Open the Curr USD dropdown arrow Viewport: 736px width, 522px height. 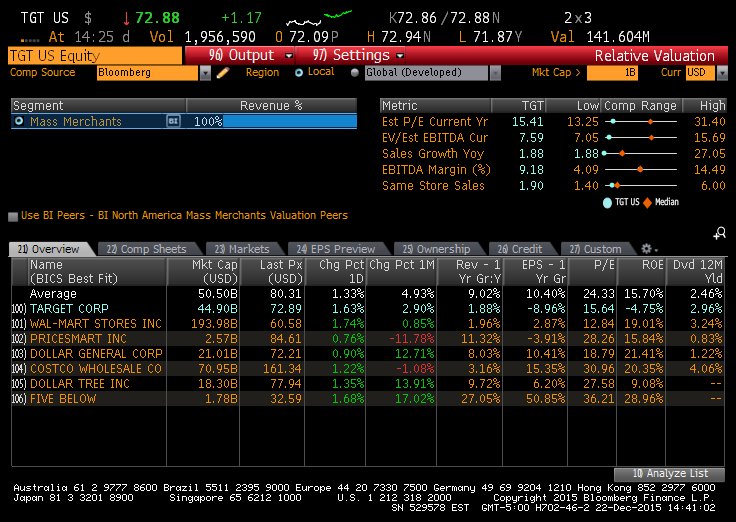722,73
